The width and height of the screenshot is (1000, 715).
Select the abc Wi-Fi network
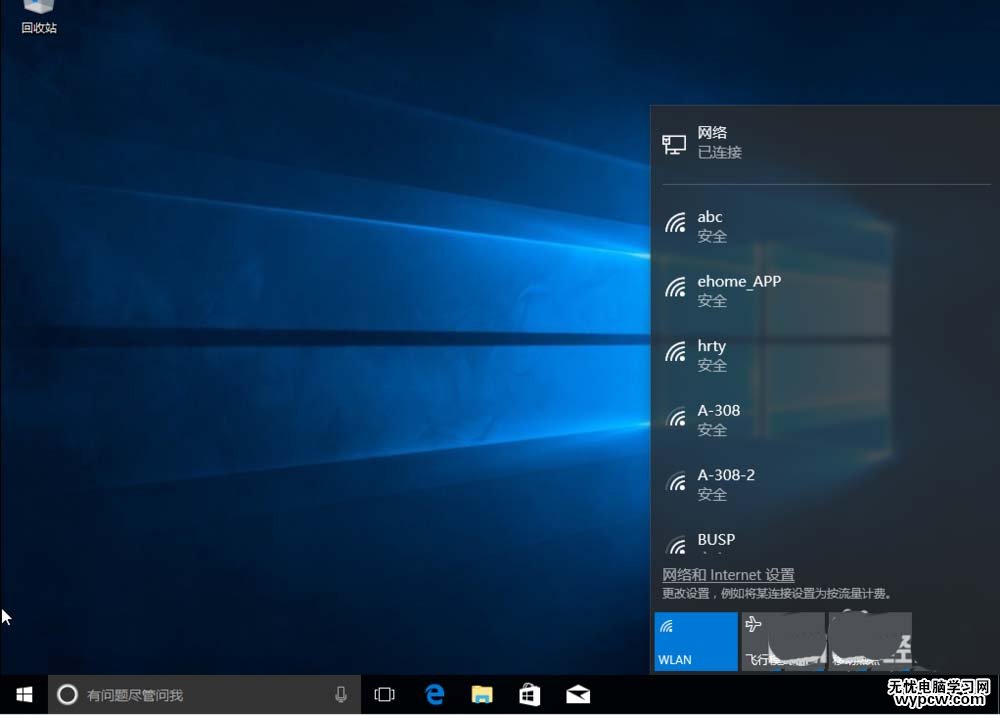pos(825,226)
